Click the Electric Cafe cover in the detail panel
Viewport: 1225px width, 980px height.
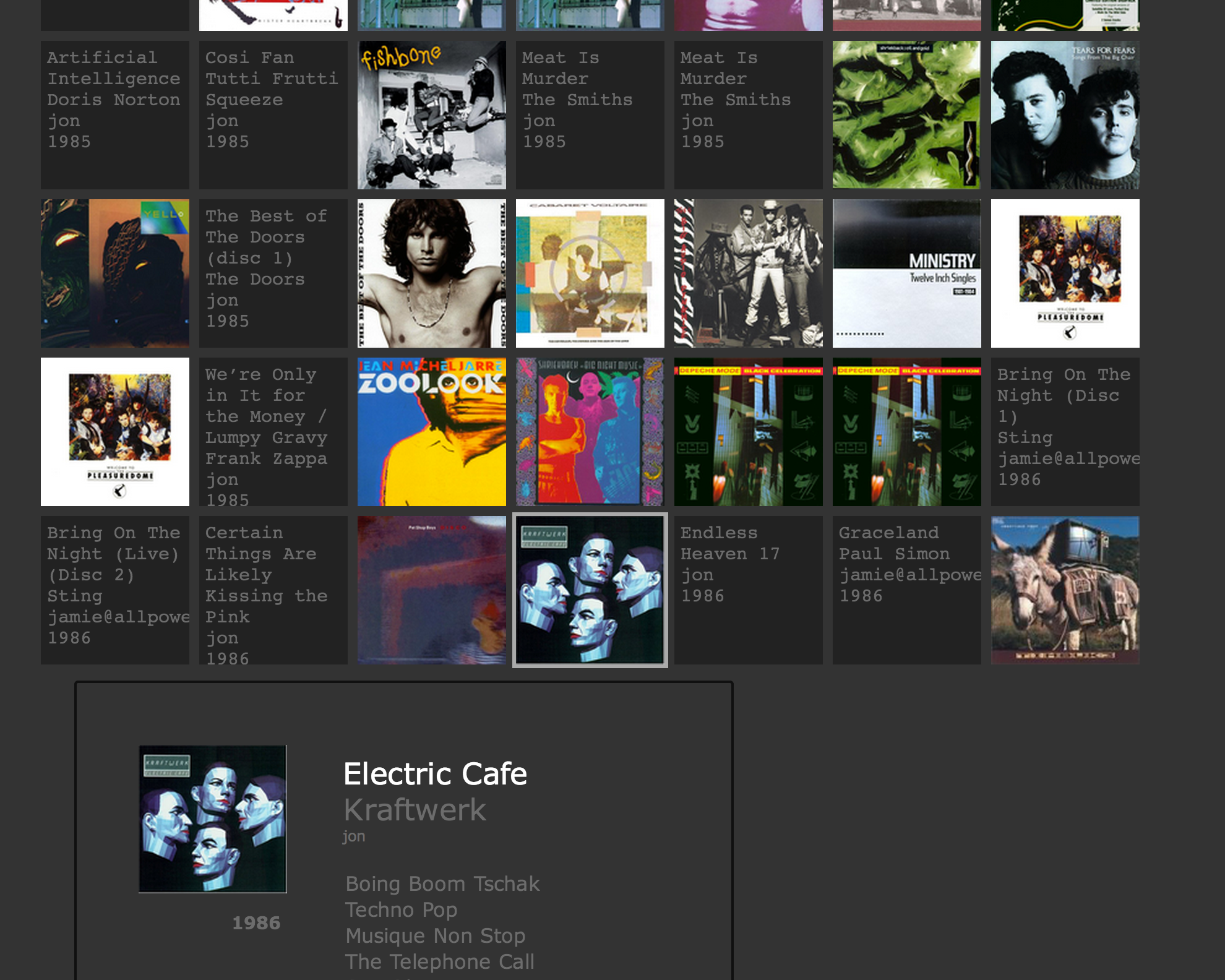(x=213, y=819)
